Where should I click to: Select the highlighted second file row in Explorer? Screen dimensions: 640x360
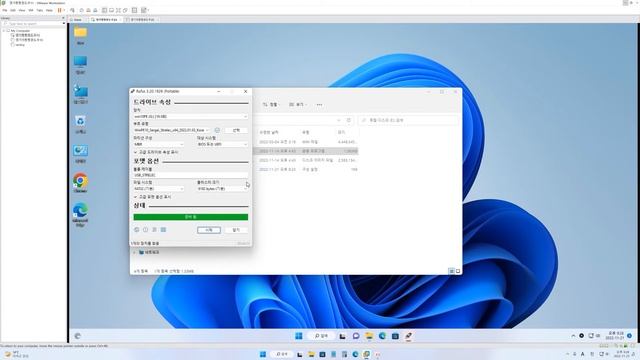pos(306,151)
